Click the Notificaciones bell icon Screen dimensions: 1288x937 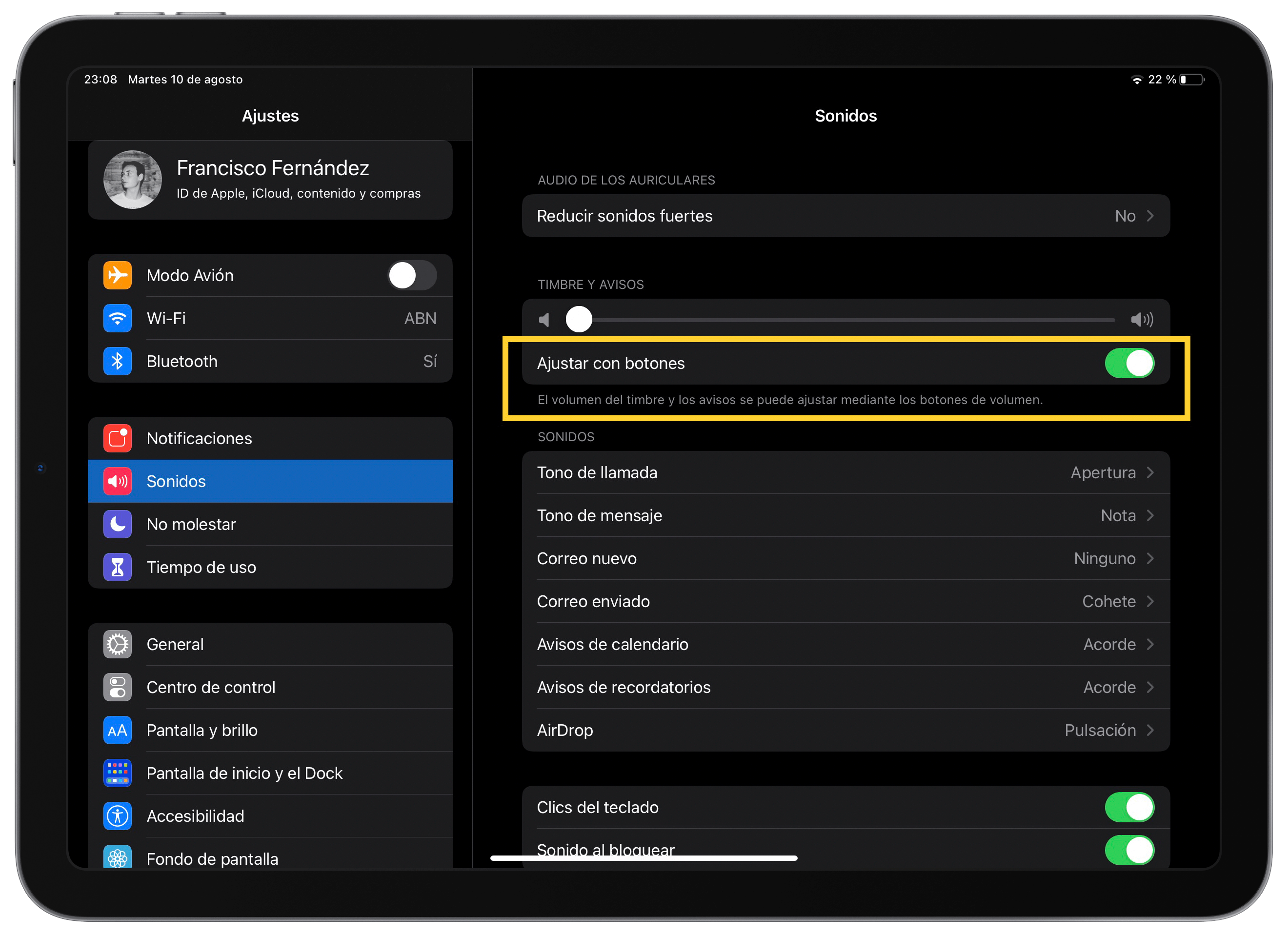click(118, 438)
